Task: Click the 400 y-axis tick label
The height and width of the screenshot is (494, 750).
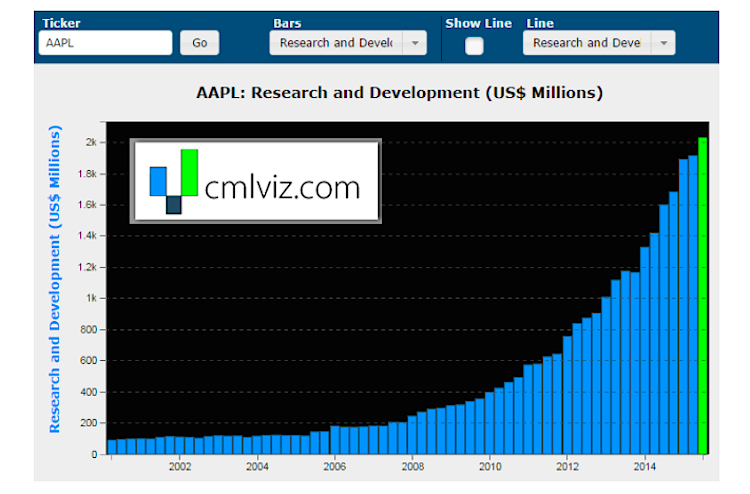Action: tap(88, 392)
